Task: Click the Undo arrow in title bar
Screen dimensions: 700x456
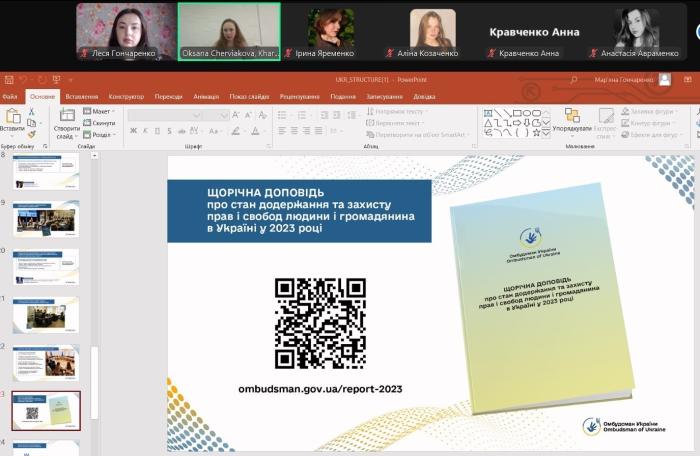Action: [24, 79]
